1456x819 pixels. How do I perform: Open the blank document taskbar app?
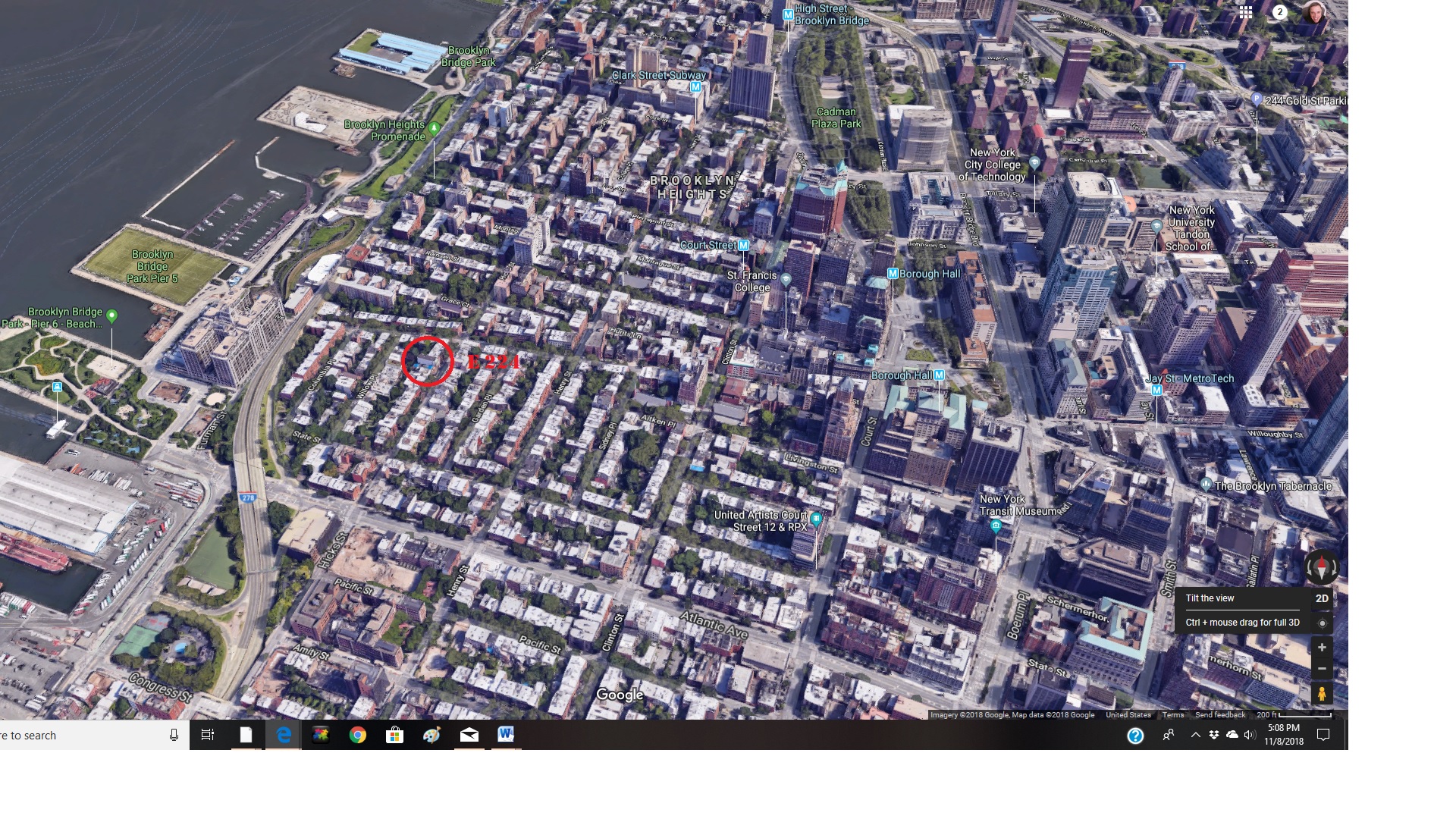[246, 735]
